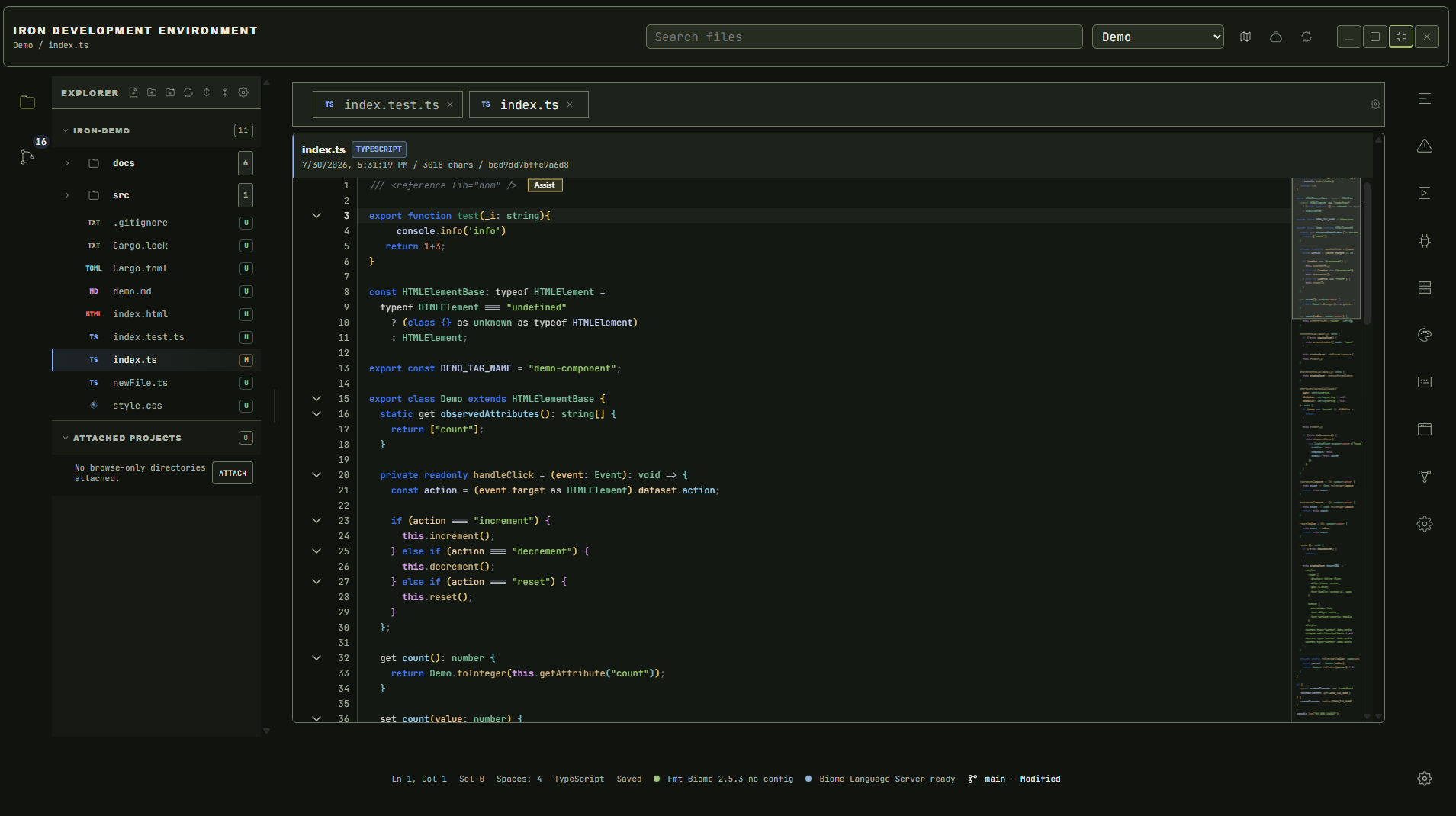Collapse all folders in Explorer
This screenshot has width=1456, height=816.
pos(225,92)
